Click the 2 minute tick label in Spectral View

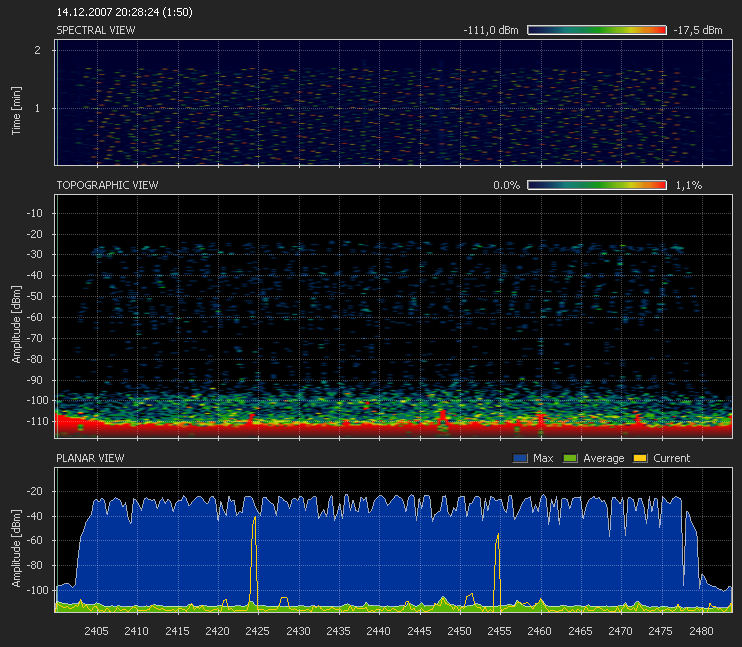pos(37,50)
